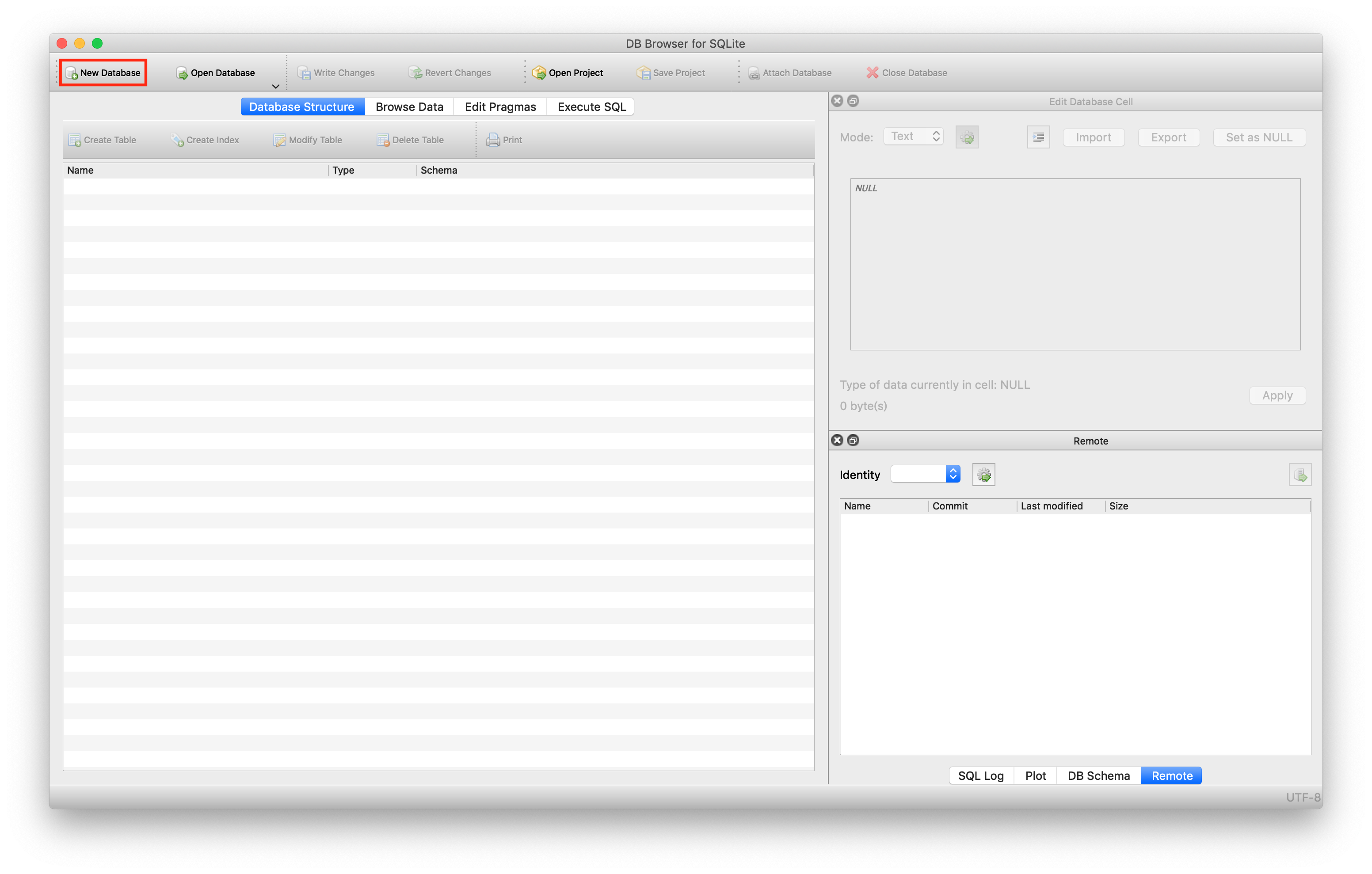Click the Set as NULL button
The width and height of the screenshot is (1372, 874).
(1259, 137)
